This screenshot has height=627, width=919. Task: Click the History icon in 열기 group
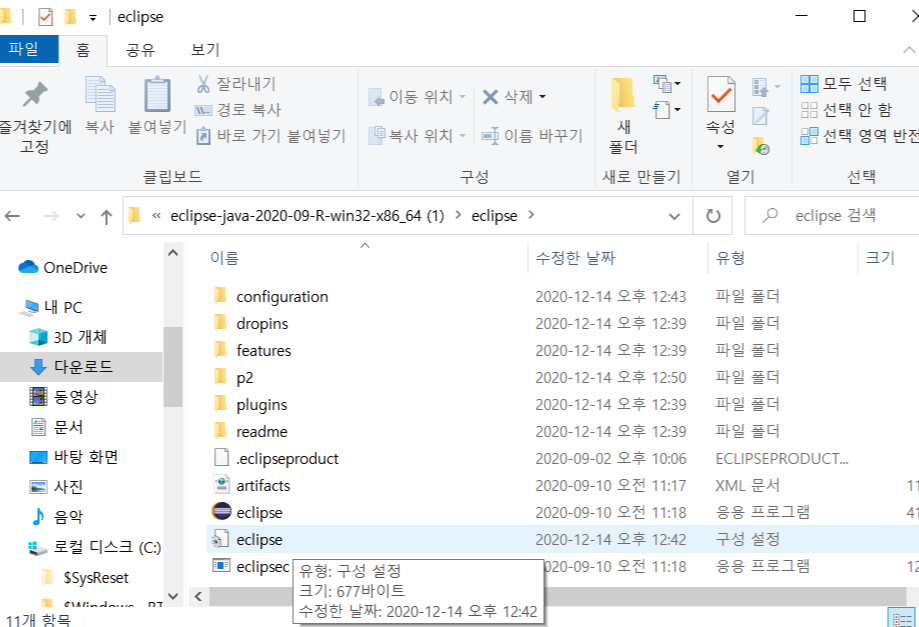[x=761, y=145]
